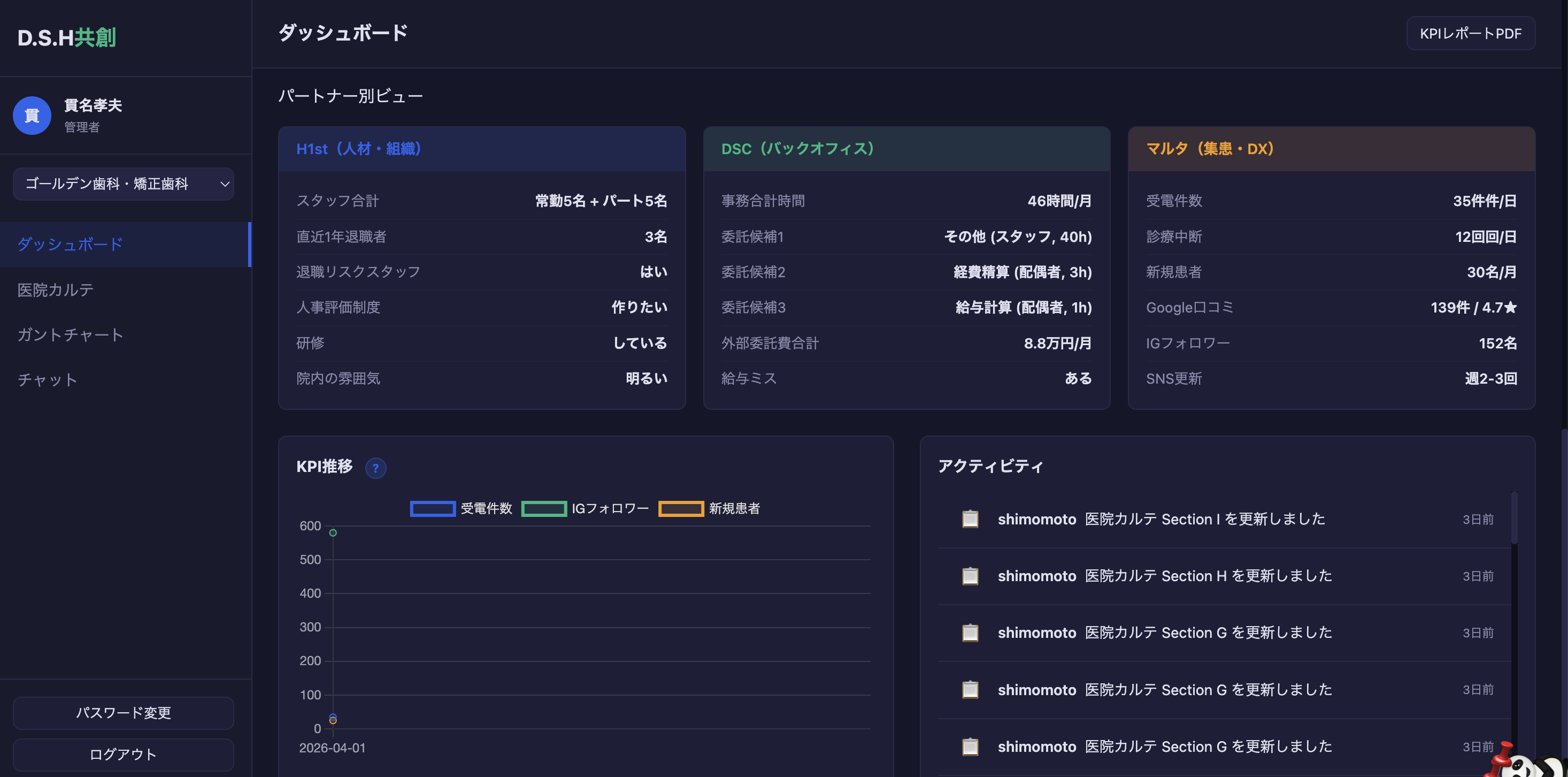This screenshot has height=777, width=1568.
Task: Toggle IGフォロワー legend series in chart
Action: (x=585, y=508)
